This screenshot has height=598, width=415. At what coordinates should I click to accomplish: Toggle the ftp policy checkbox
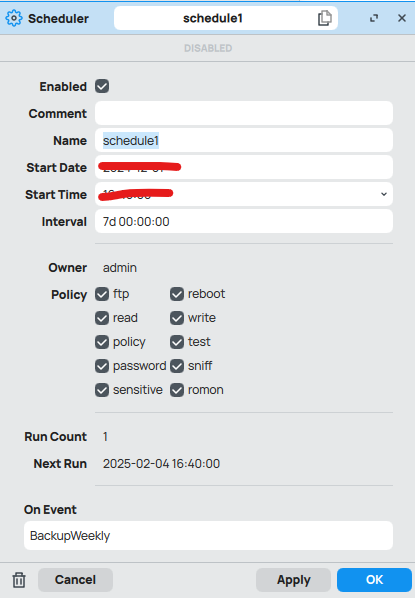tap(102, 294)
